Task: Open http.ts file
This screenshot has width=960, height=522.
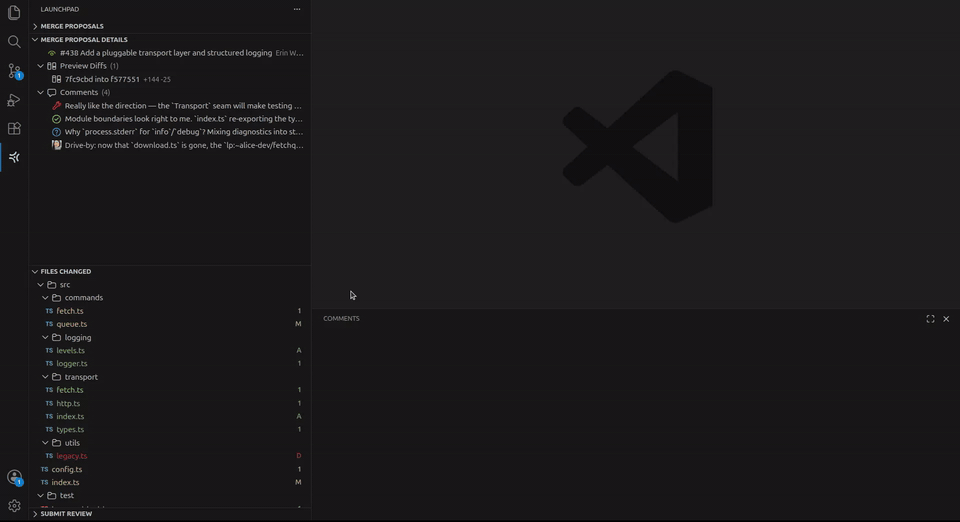Action: click(170, 403)
